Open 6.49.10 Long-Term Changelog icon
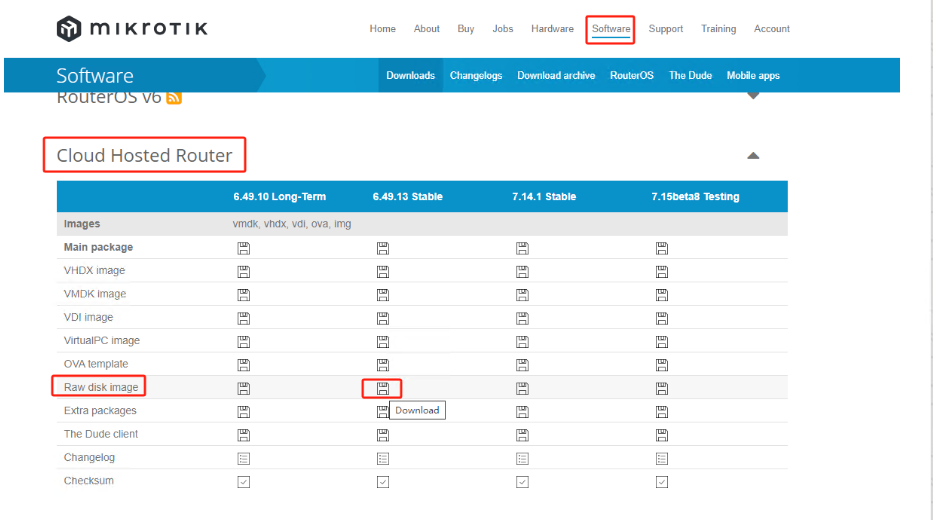This screenshot has width=933, height=520. click(x=243, y=459)
